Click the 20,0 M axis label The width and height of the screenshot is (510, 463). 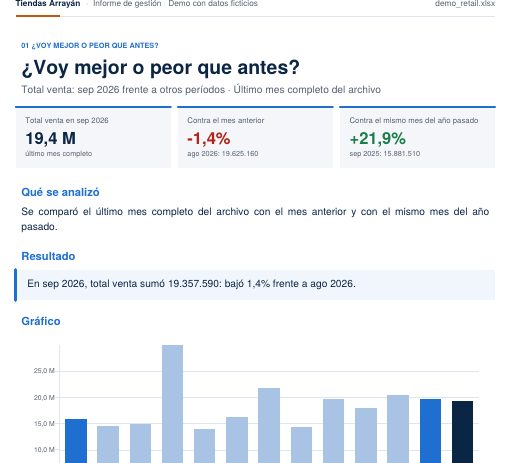coord(44,398)
